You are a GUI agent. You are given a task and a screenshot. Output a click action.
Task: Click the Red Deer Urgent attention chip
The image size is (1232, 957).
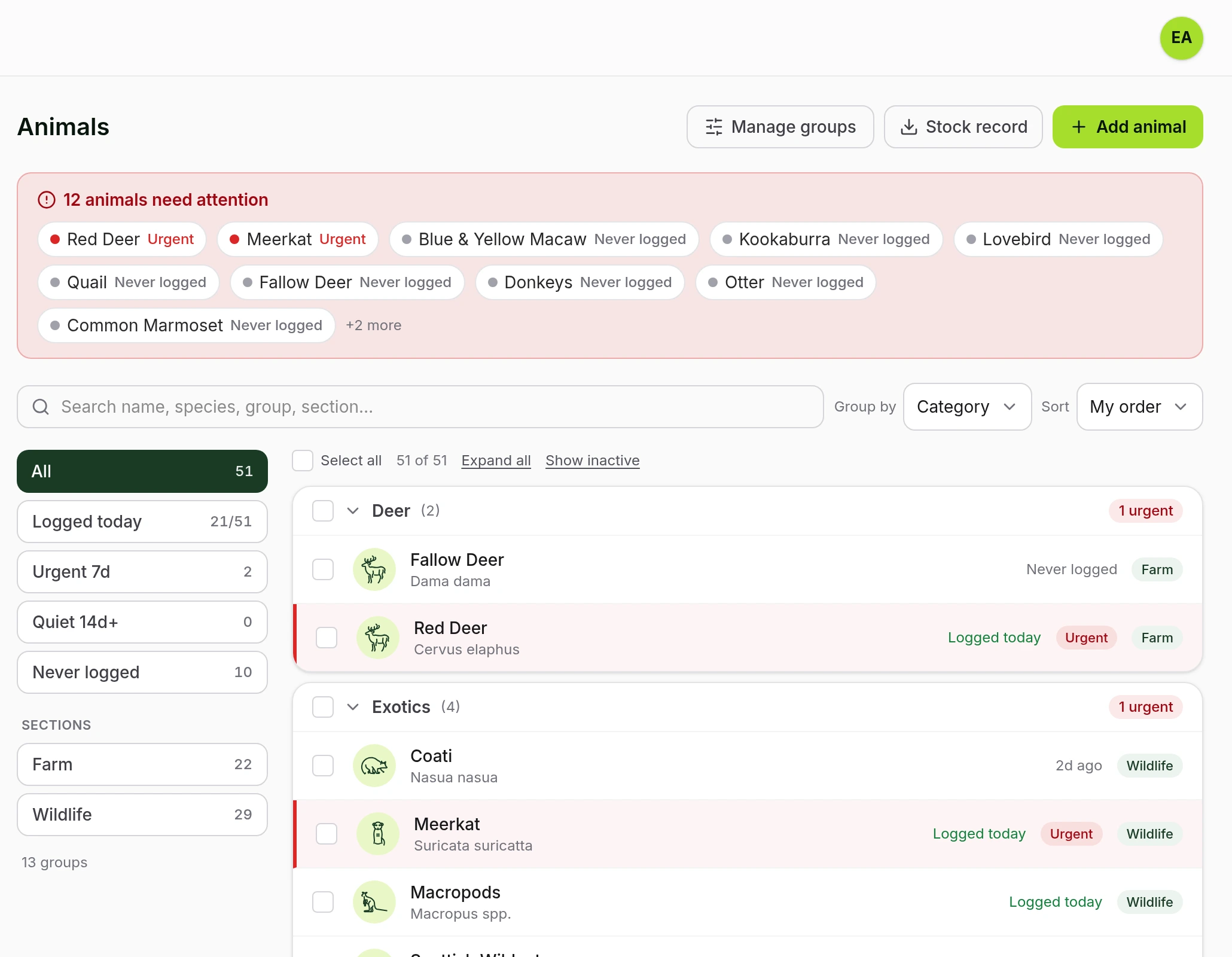(x=122, y=239)
